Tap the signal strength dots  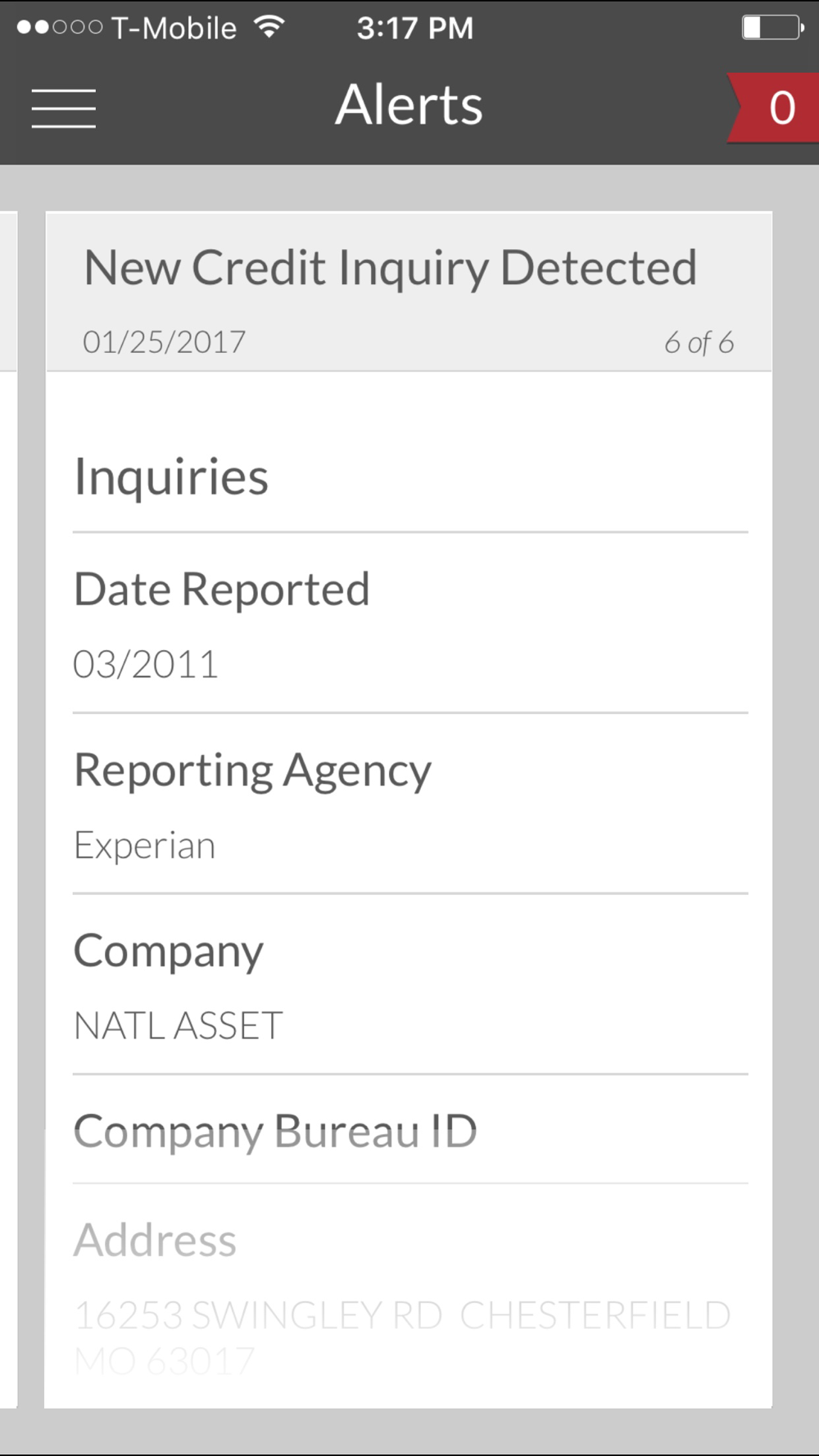pyautogui.click(x=59, y=27)
